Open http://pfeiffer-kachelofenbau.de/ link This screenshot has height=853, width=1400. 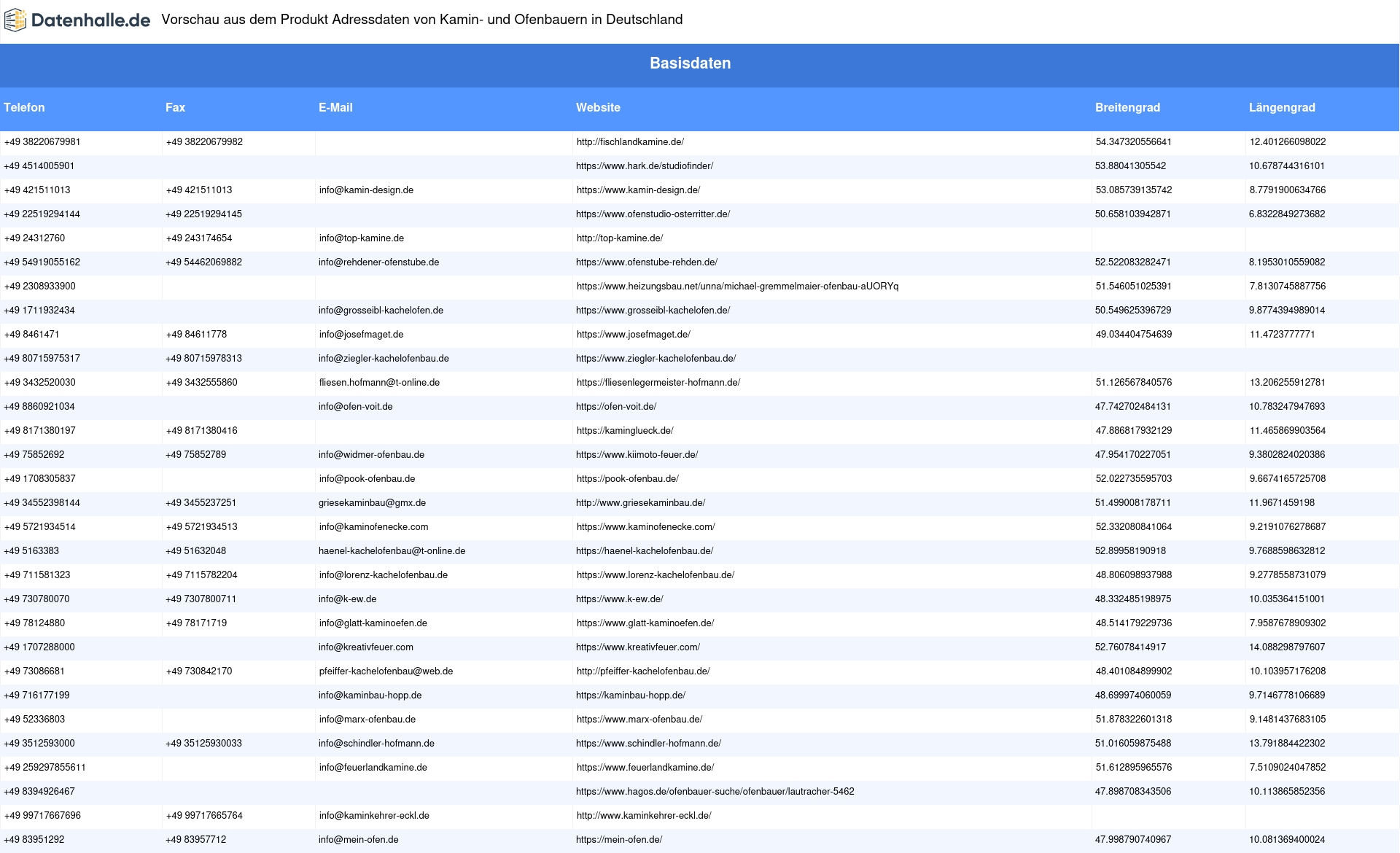[642, 671]
